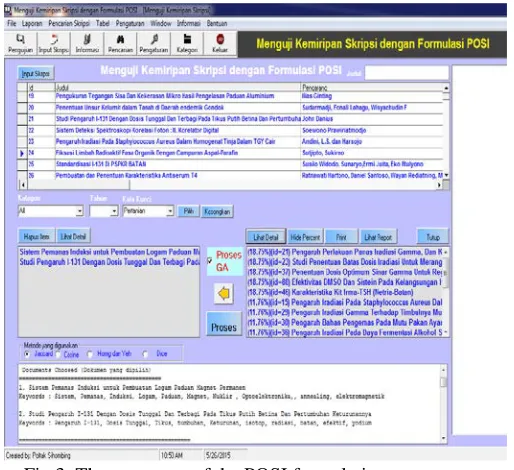Screen dimensions: 514x470
Task: Choose the Dice method radio button
Action: [145, 354]
